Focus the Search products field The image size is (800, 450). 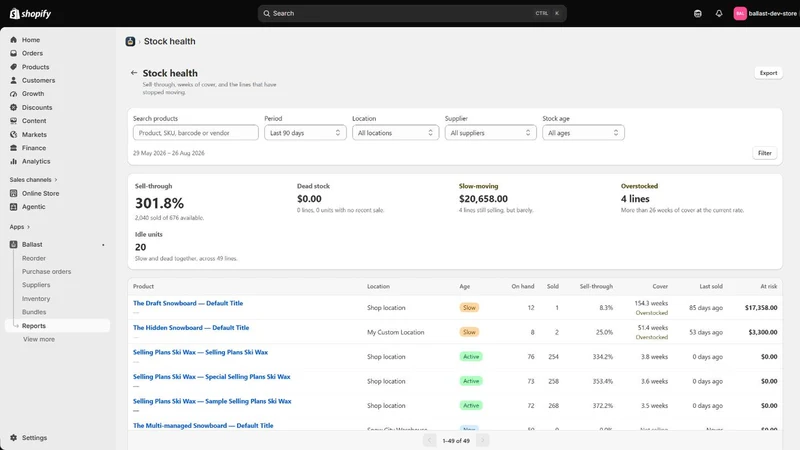(195, 133)
